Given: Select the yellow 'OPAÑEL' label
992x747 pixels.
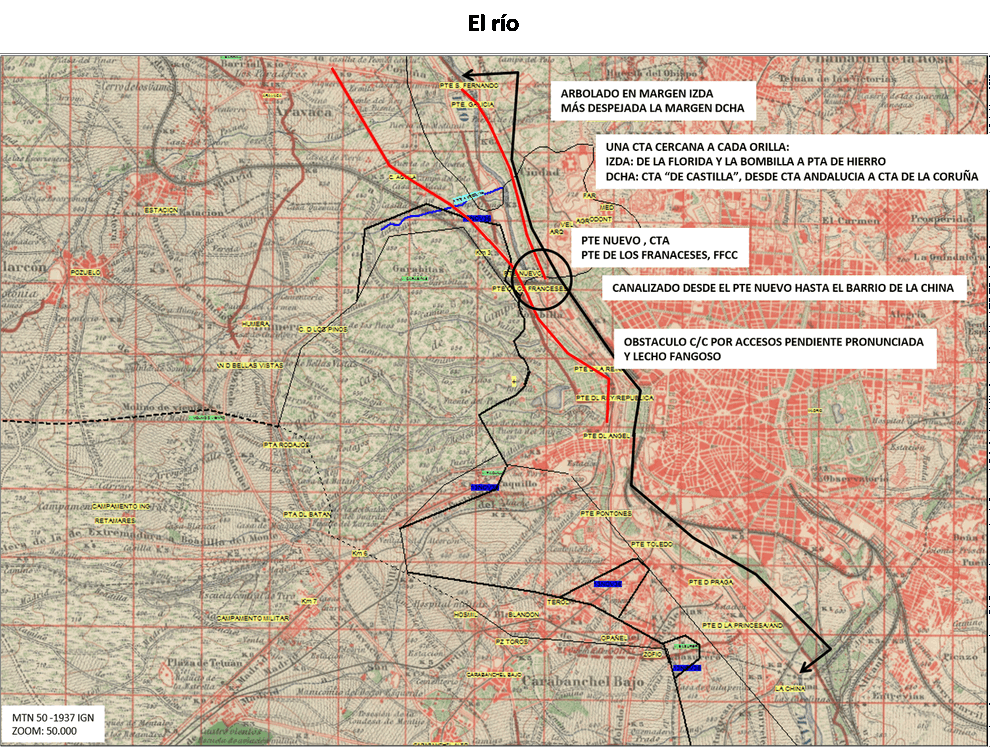Looking at the screenshot, I should (614, 638).
